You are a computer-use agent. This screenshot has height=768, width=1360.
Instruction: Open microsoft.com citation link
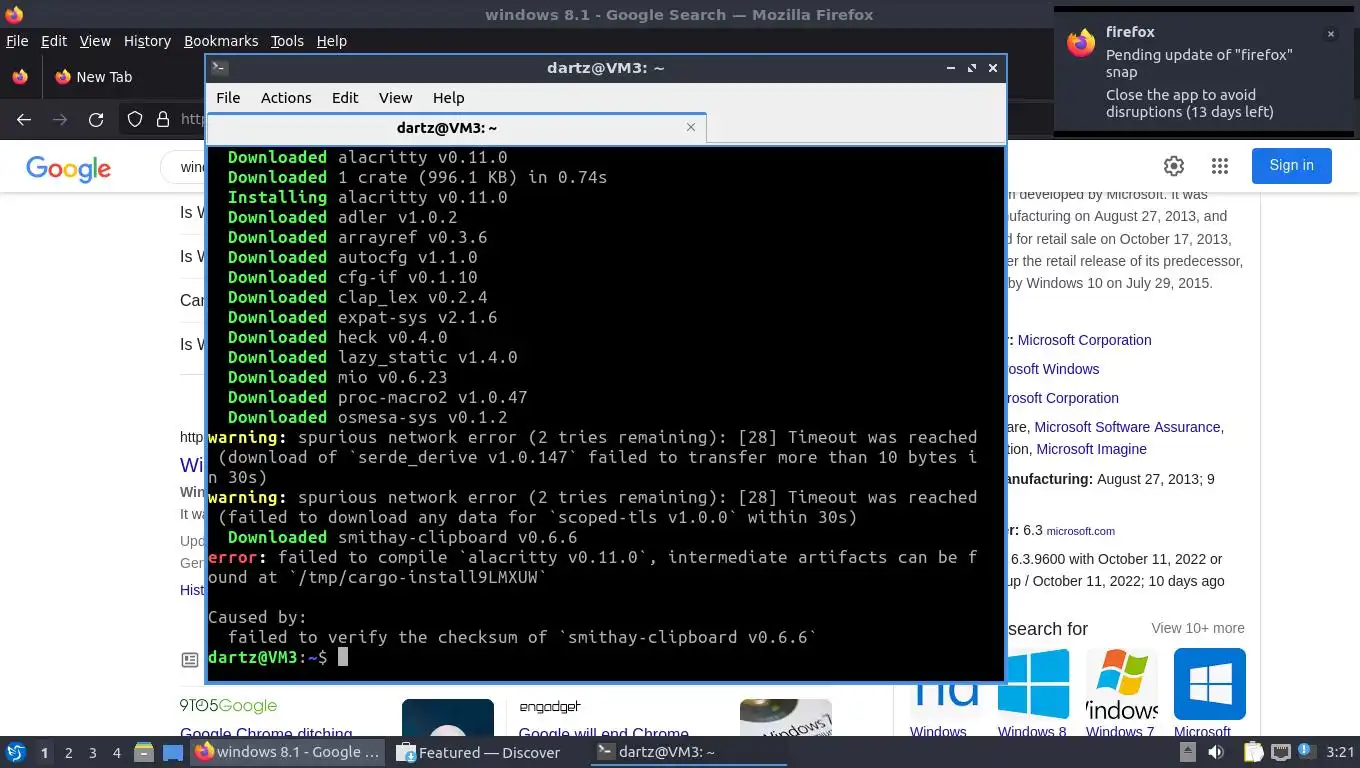pos(1080,531)
